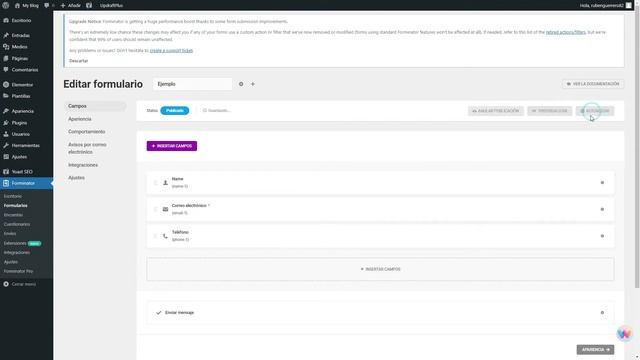Open Forminator submenu Escritorio
The height and width of the screenshot is (360, 640).
click(13, 196)
